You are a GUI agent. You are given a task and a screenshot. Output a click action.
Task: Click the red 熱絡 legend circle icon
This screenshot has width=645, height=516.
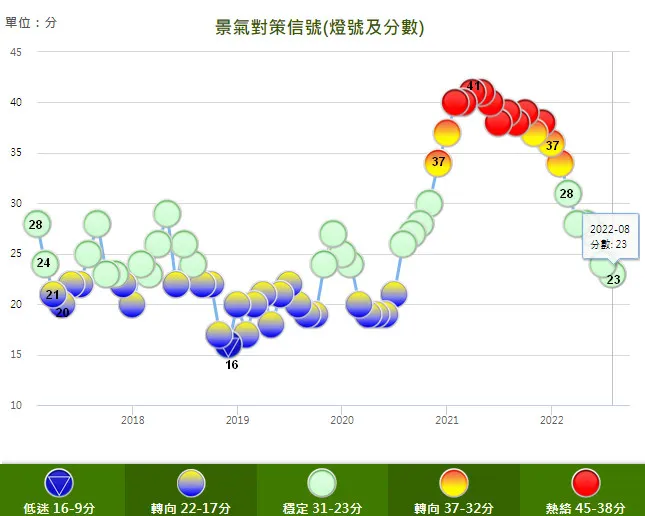[x=586, y=483]
